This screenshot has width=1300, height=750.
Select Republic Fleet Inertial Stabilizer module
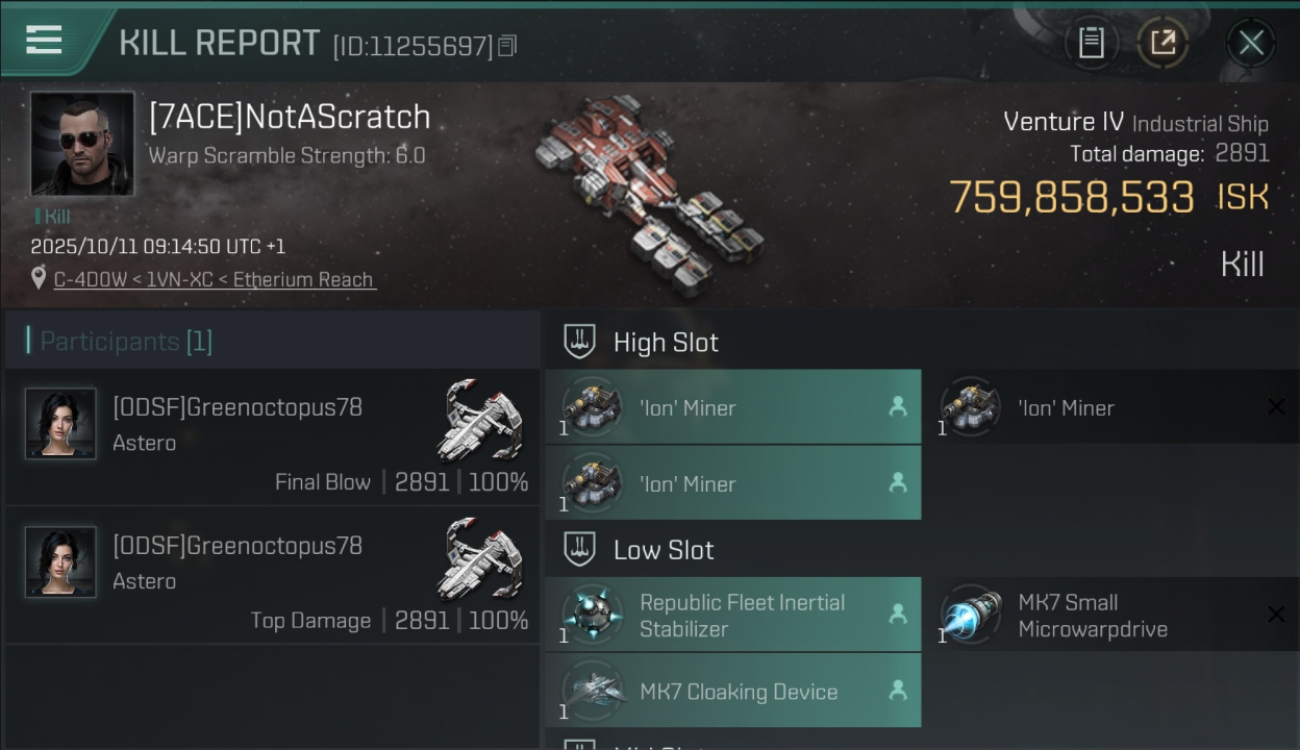733,614
